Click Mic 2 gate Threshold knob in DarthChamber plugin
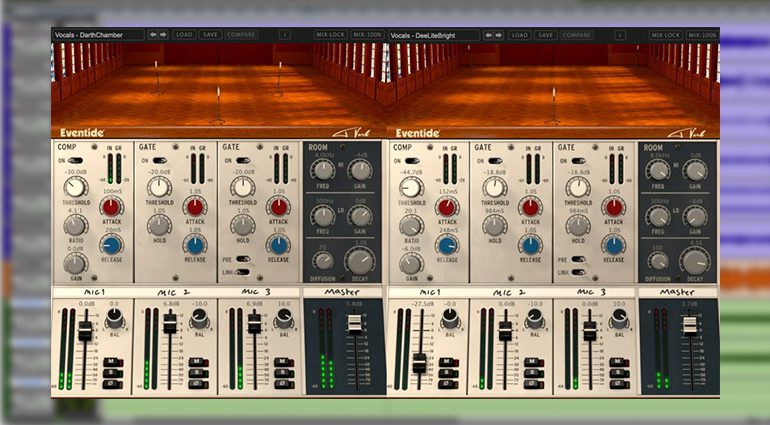This screenshot has height=425, width=770. click(x=159, y=187)
